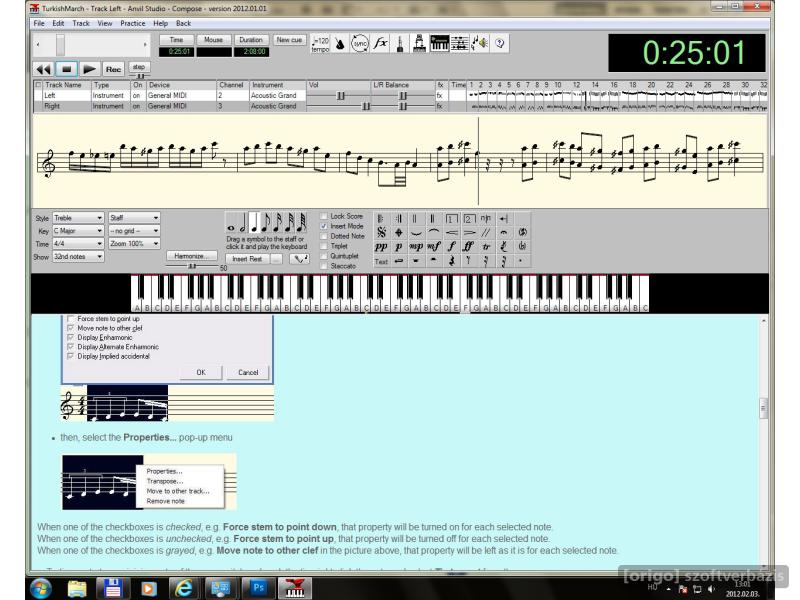This screenshot has height=600, width=800.
Task: Select the second ending bracket symbol
Action: (x=468, y=219)
